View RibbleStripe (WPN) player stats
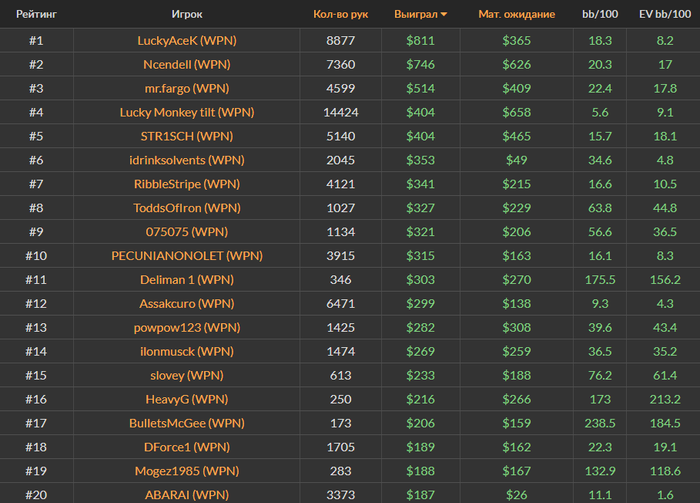 pyautogui.click(x=187, y=184)
